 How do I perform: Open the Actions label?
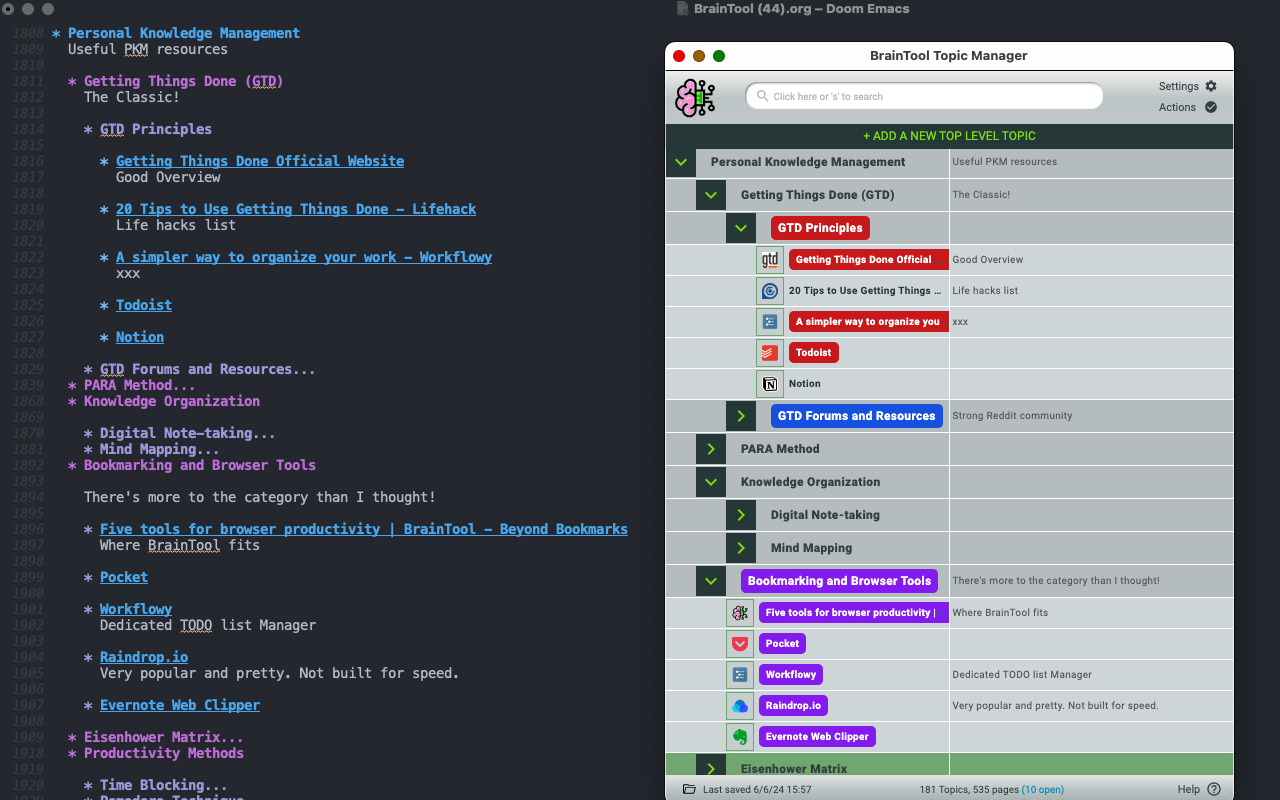click(1177, 107)
